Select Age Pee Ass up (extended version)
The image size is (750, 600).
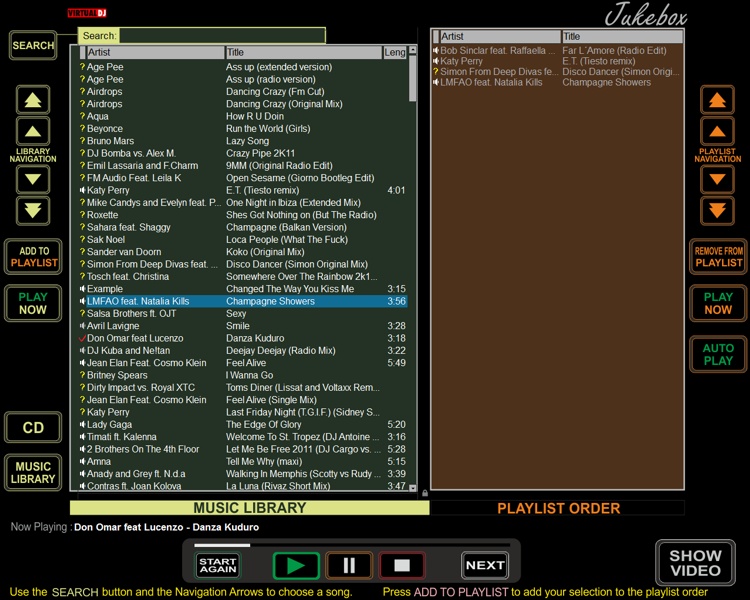pyautogui.click(x=243, y=67)
